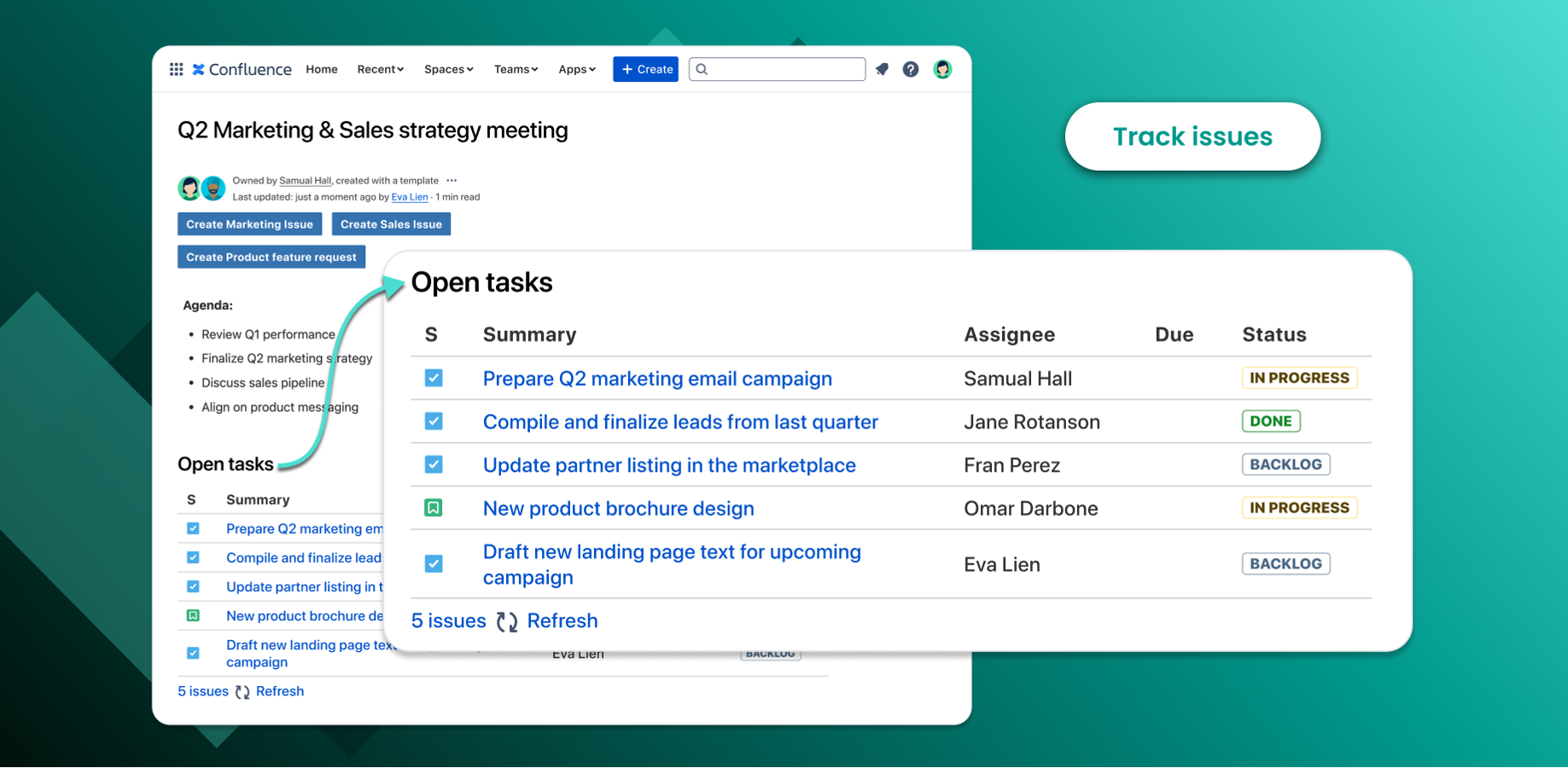Click the BACKLOG status in the Fran Perez row
Viewport: 1568px width, 768px height.
tap(1285, 464)
